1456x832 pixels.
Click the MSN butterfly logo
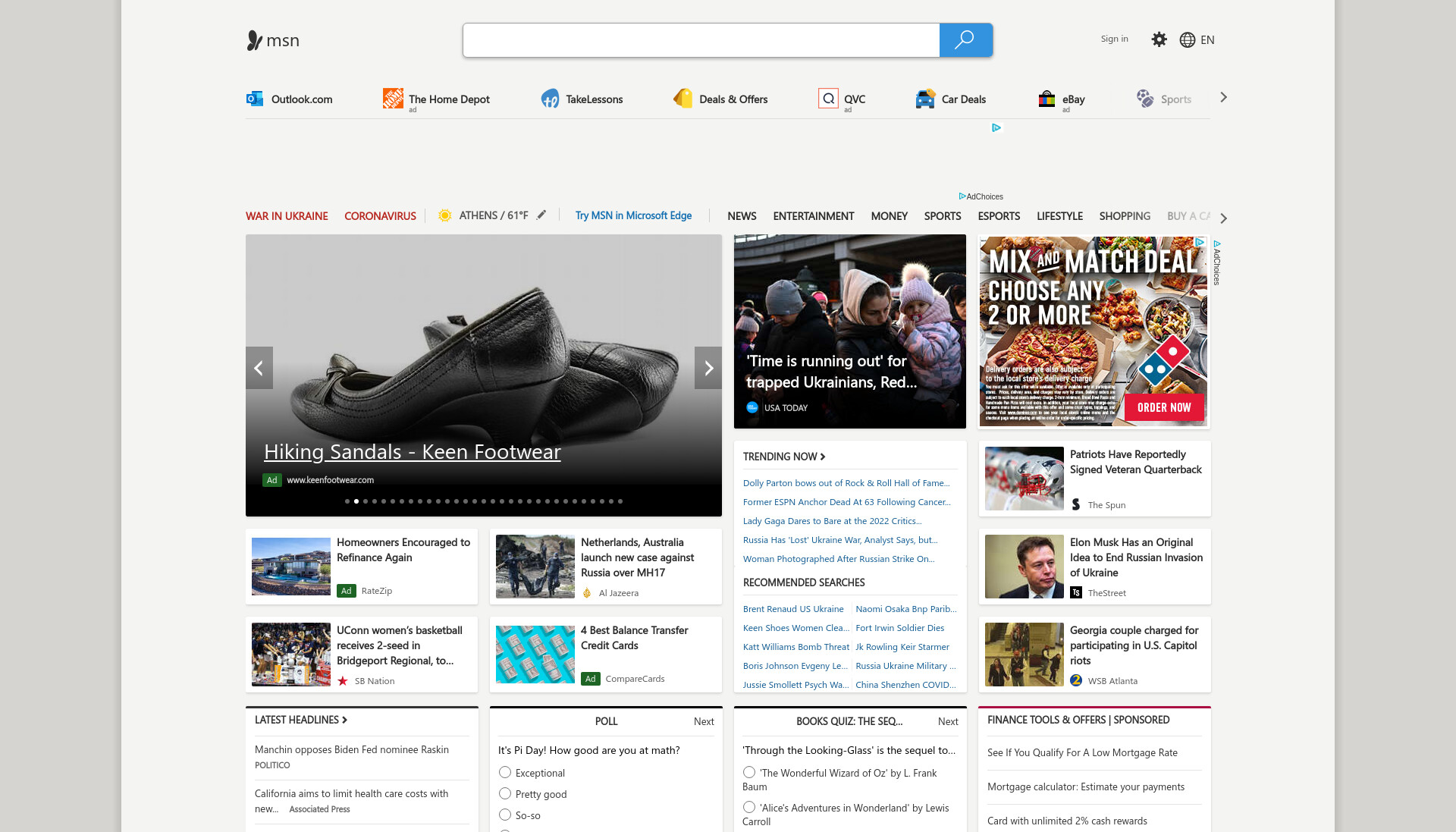(254, 40)
